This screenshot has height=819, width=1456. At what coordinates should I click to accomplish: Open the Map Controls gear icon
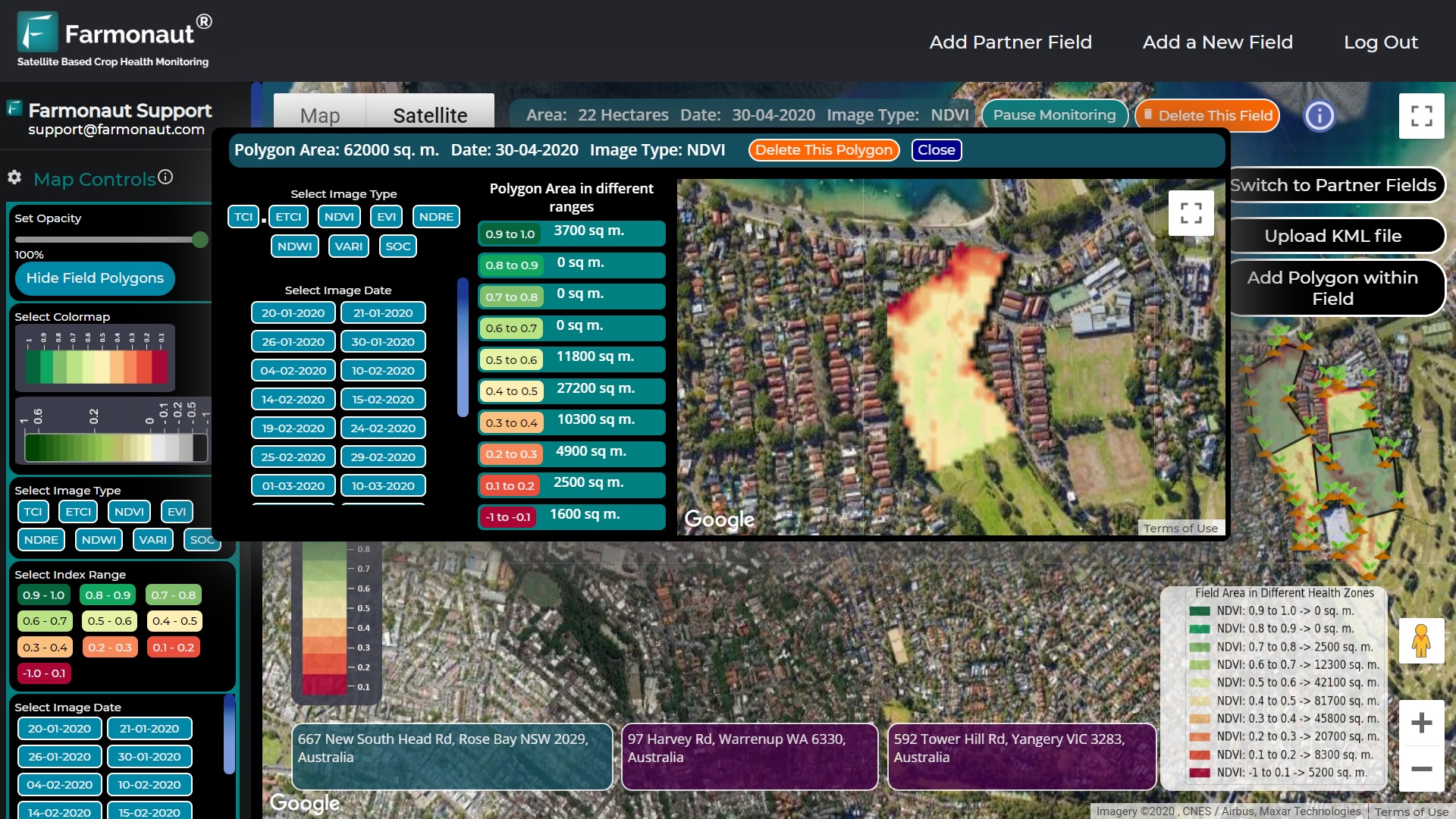[14, 178]
